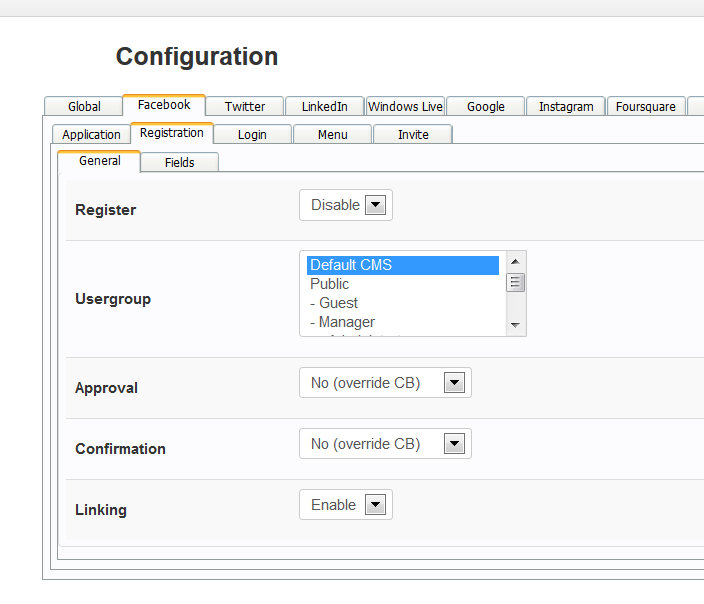Switch to the Windows Live tab
This screenshot has width=704, height=604.
[x=405, y=106]
